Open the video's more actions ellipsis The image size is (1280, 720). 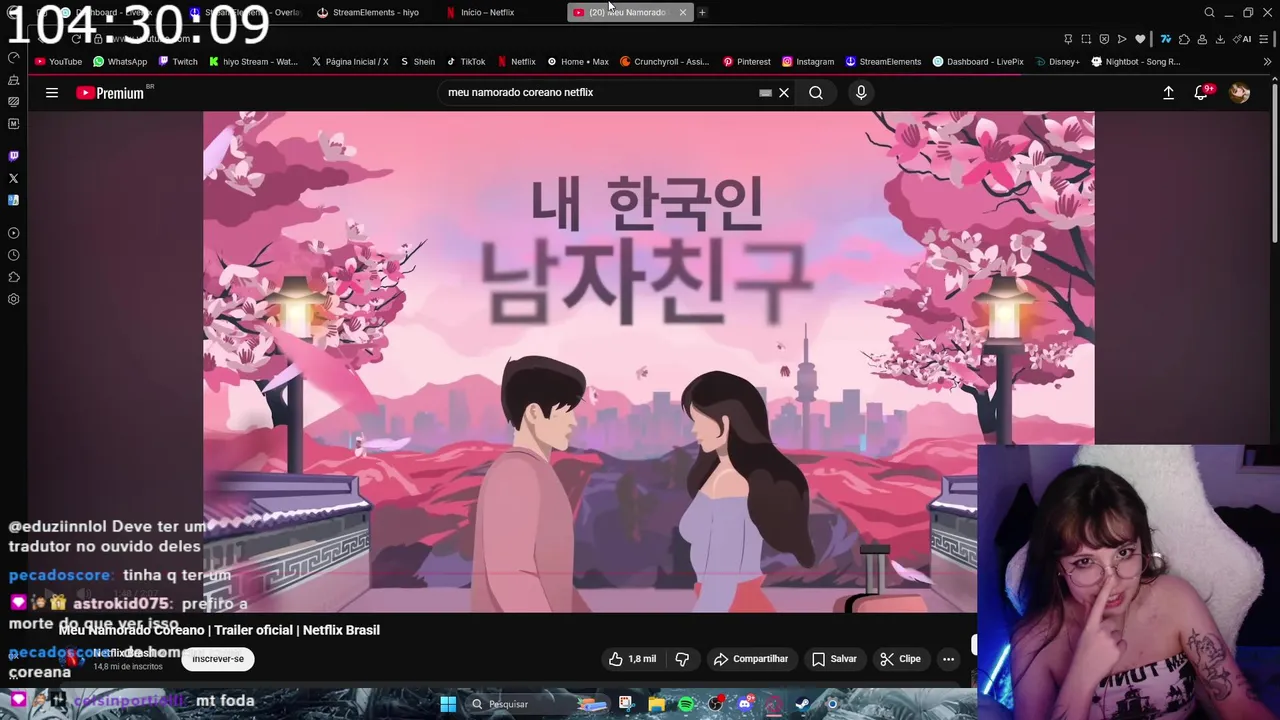(948, 659)
